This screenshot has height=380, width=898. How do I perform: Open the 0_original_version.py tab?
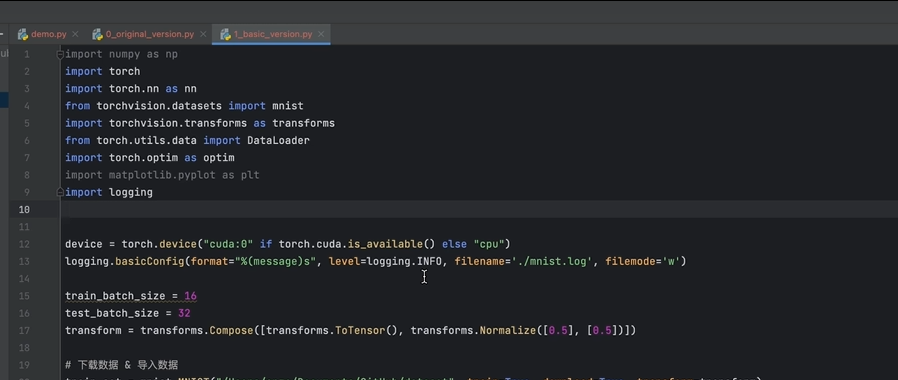(149, 34)
